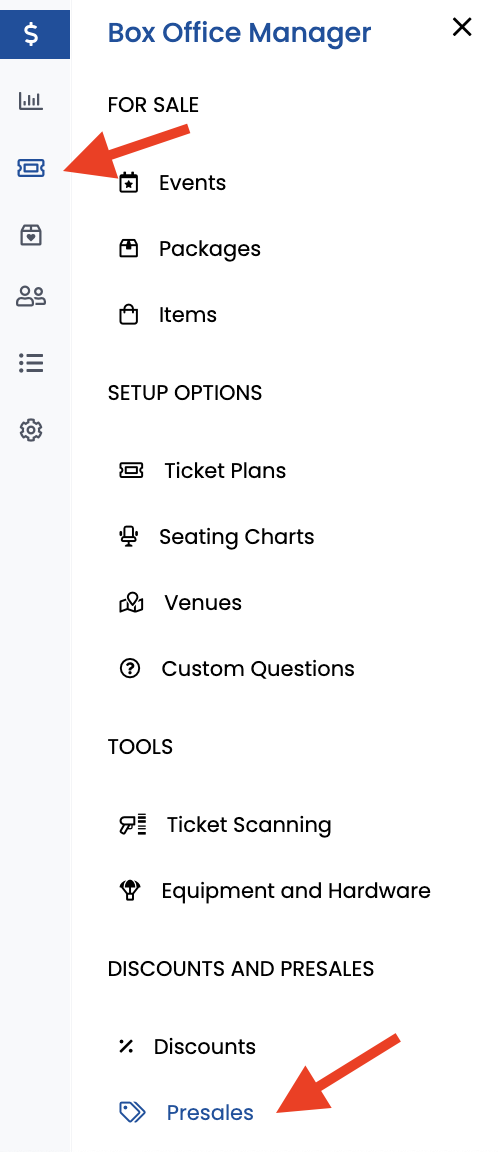The height and width of the screenshot is (1152, 498).
Task: Select the ticket icon in sidebar
Action: pos(31,169)
